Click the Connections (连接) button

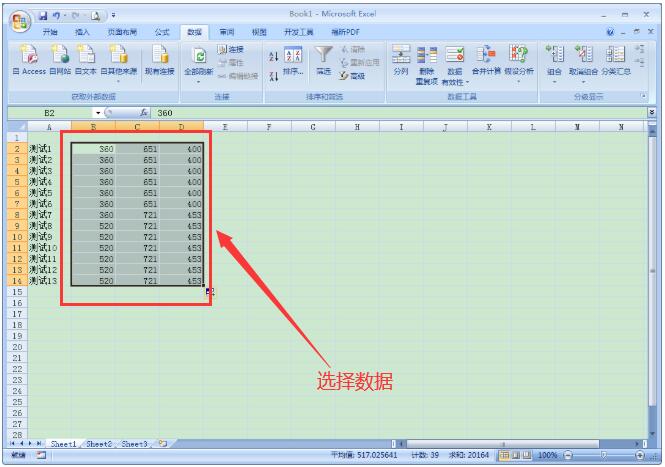[x=231, y=50]
